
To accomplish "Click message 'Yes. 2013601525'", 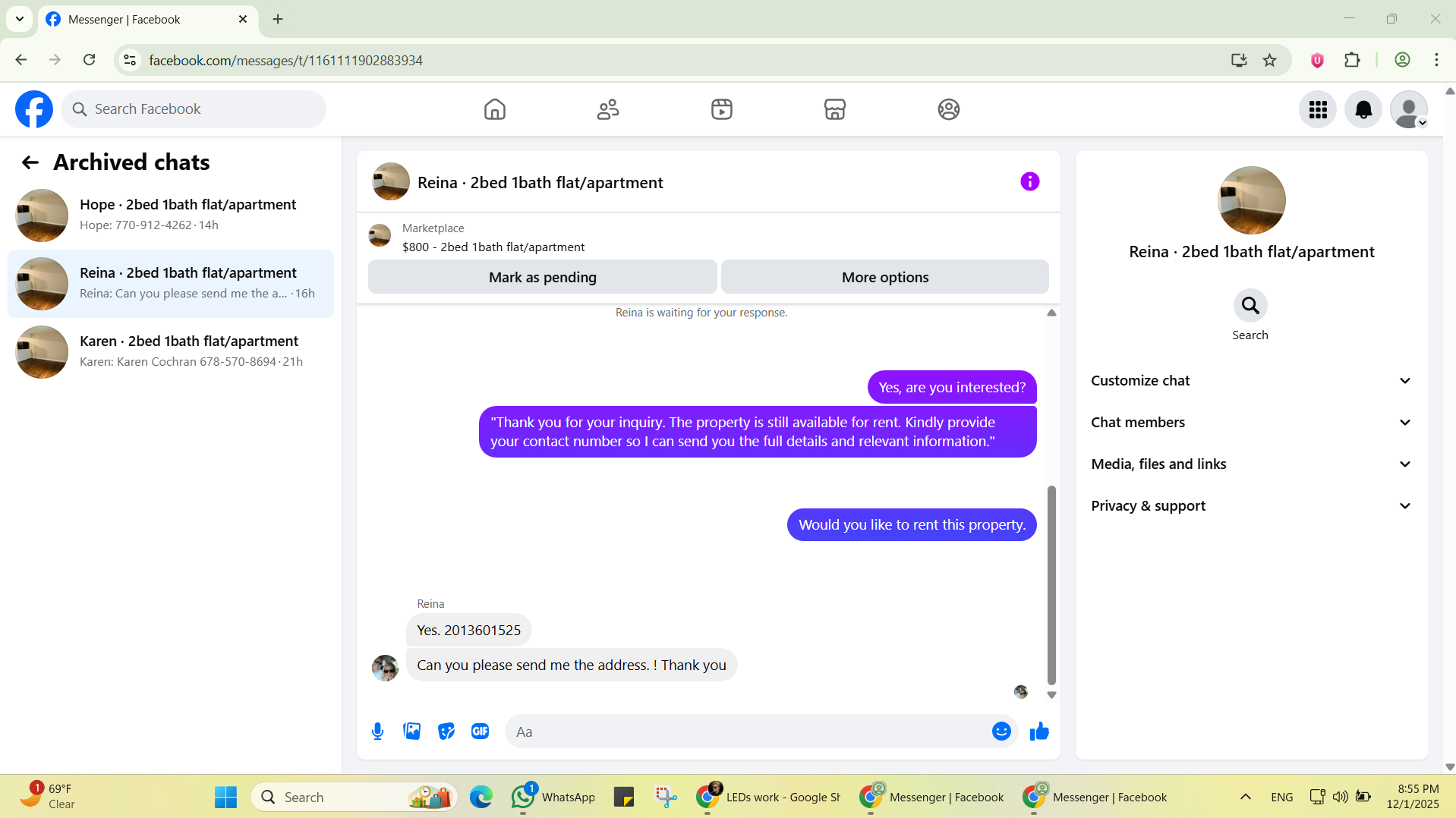I will click(x=468, y=631).
